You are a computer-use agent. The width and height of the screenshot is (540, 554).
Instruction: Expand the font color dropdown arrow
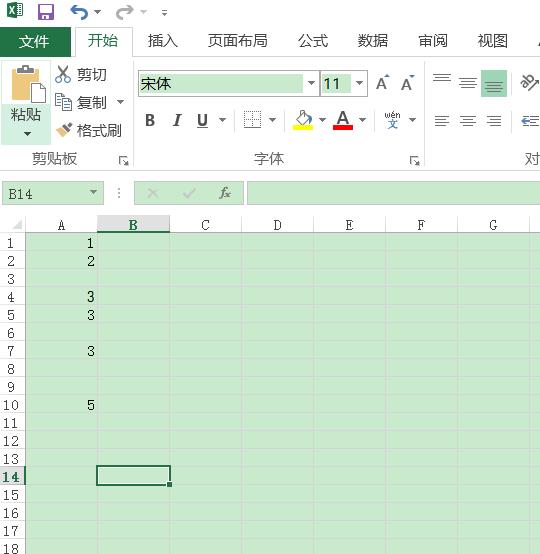click(x=362, y=120)
